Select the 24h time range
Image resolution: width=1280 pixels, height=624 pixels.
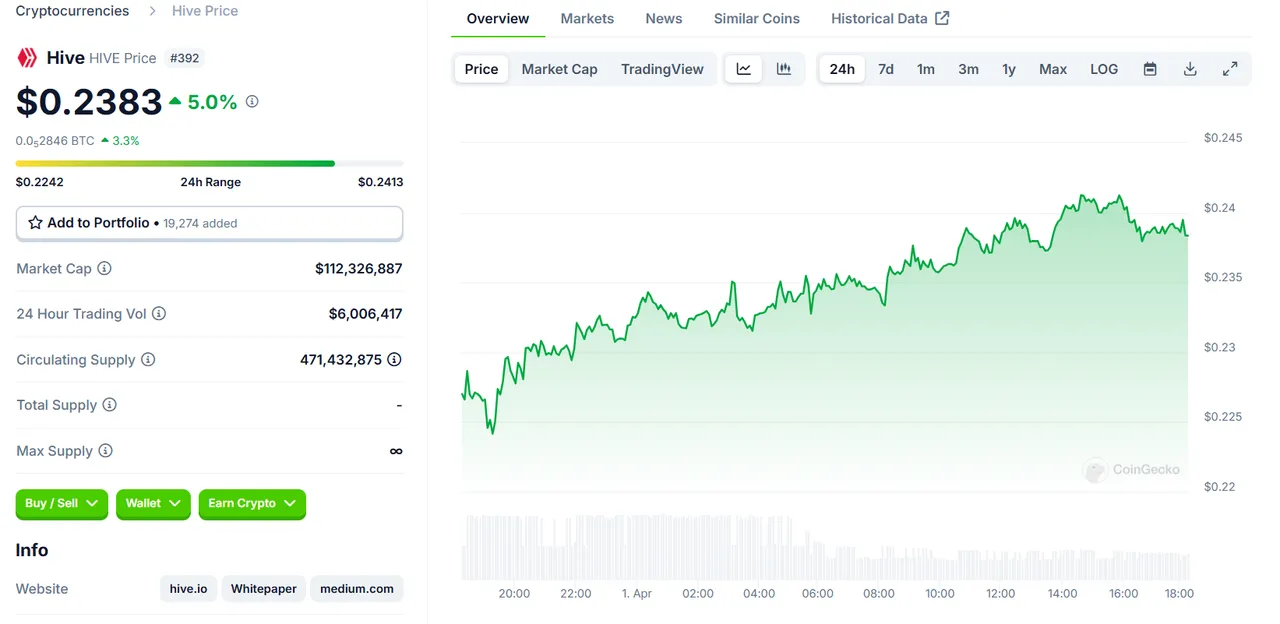click(x=842, y=69)
